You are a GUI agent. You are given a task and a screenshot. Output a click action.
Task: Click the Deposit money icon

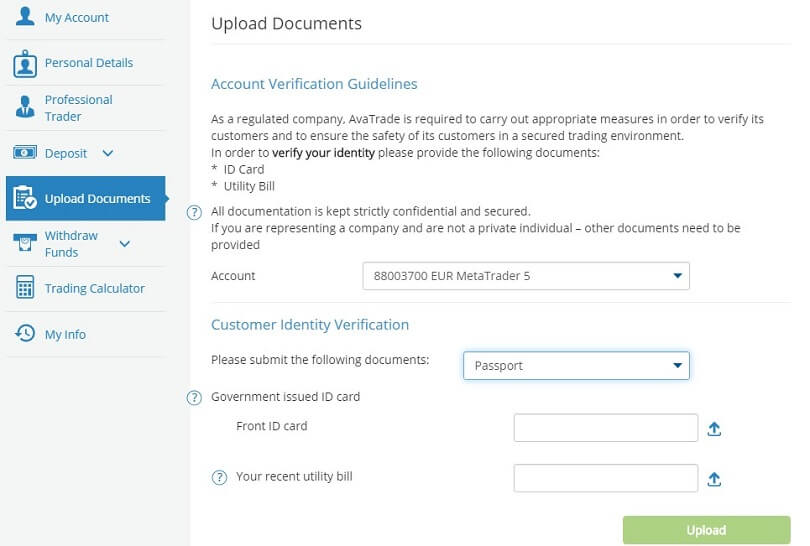[x=25, y=153]
